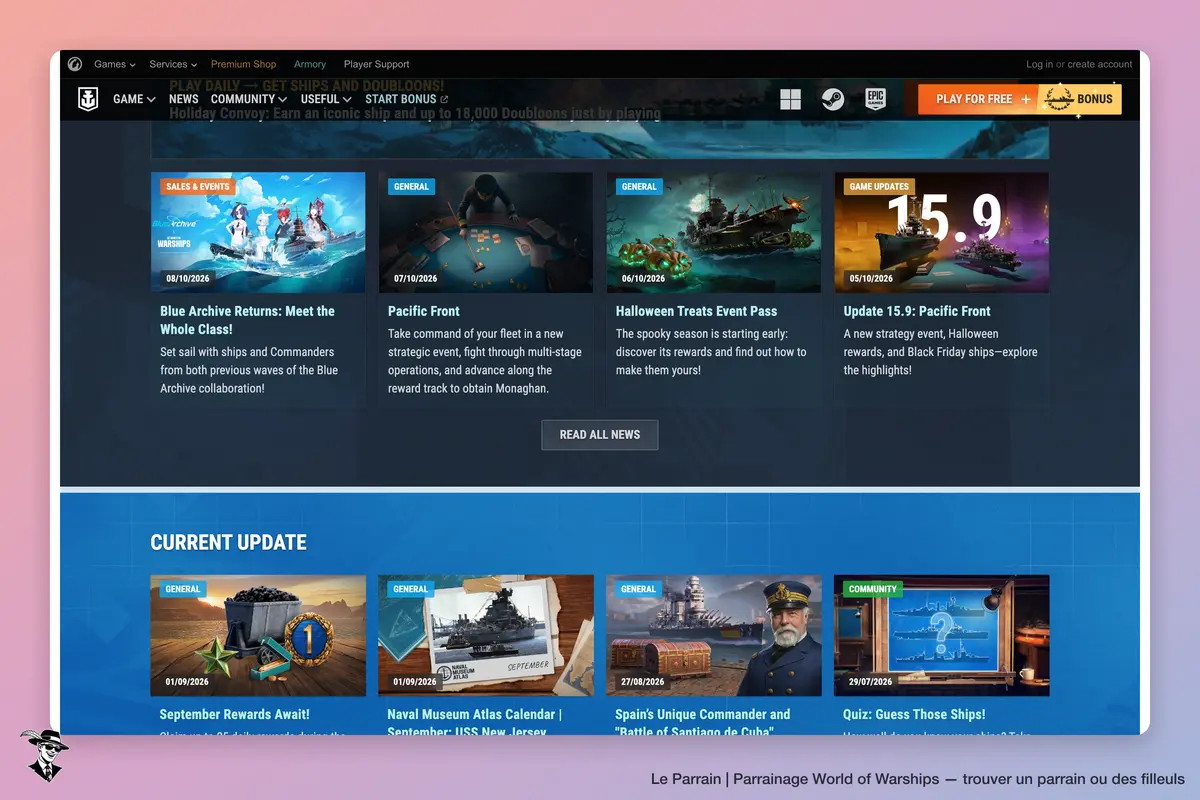Select the Steam platform icon
Image resolution: width=1200 pixels, height=800 pixels.
pyautogui.click(x=833, y=99)
